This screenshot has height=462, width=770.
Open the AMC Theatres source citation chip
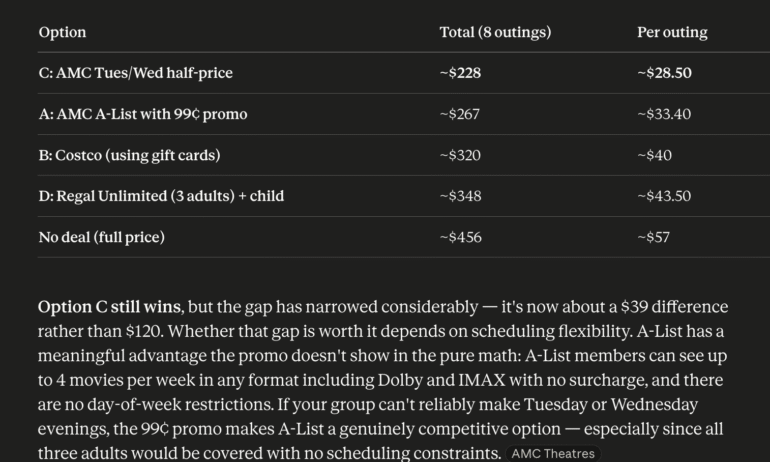coord(553,454)
